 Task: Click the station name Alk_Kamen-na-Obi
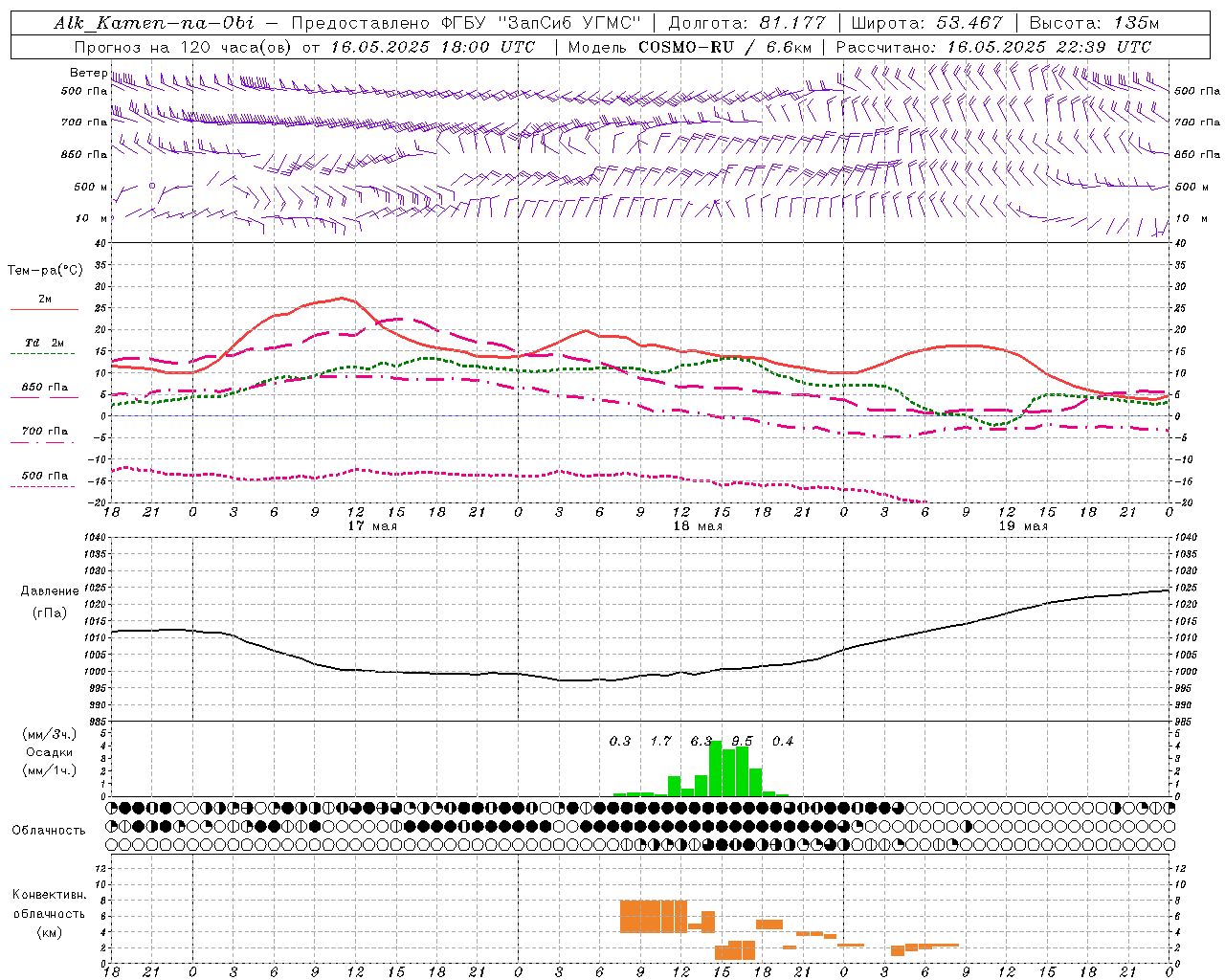tap(154, 23)
